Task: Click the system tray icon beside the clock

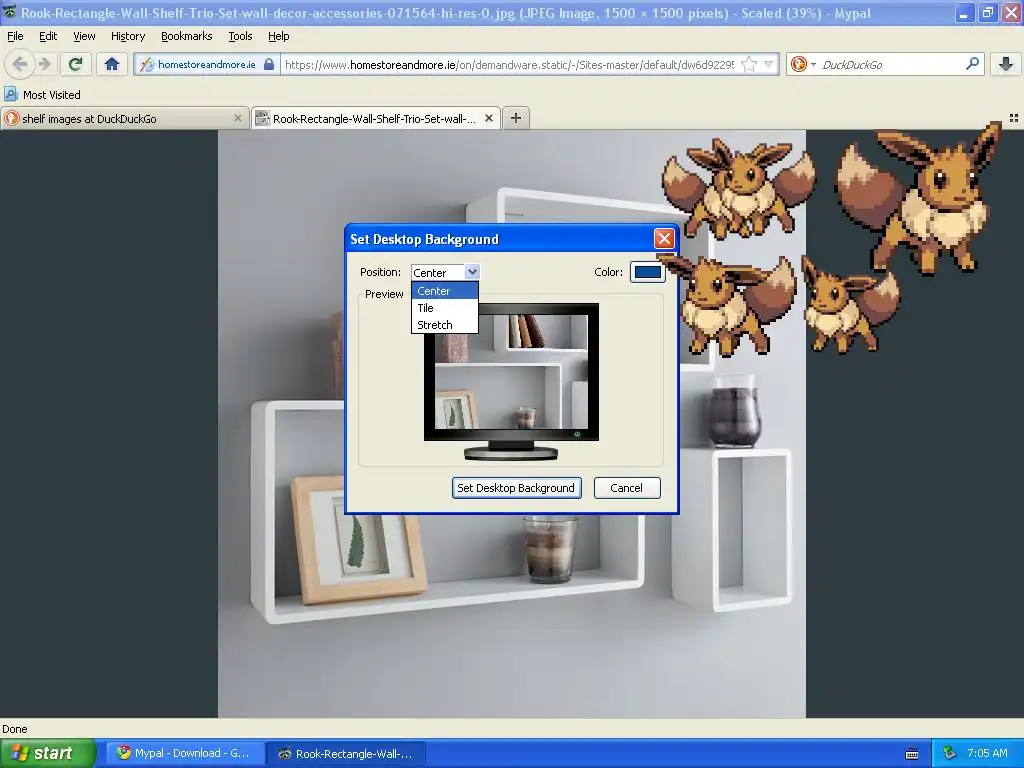Action: click(950, 753)
